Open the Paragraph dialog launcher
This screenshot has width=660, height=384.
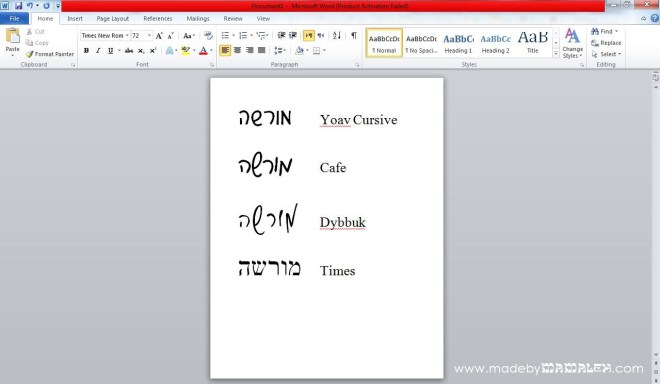coord(357,65)
